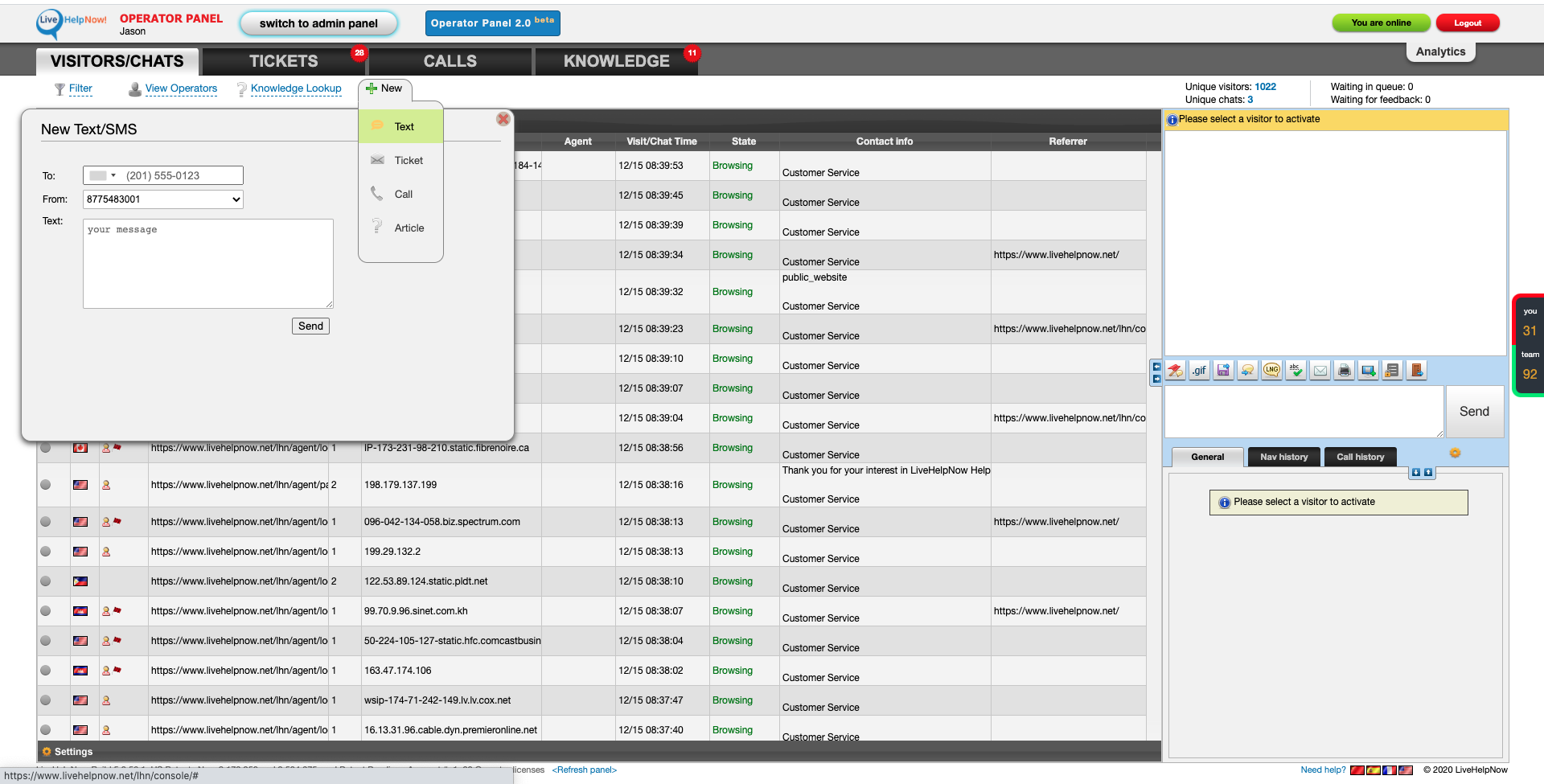Click the .gif toolbar icon
The image size is (1544, 784).
pos(1199,371)
